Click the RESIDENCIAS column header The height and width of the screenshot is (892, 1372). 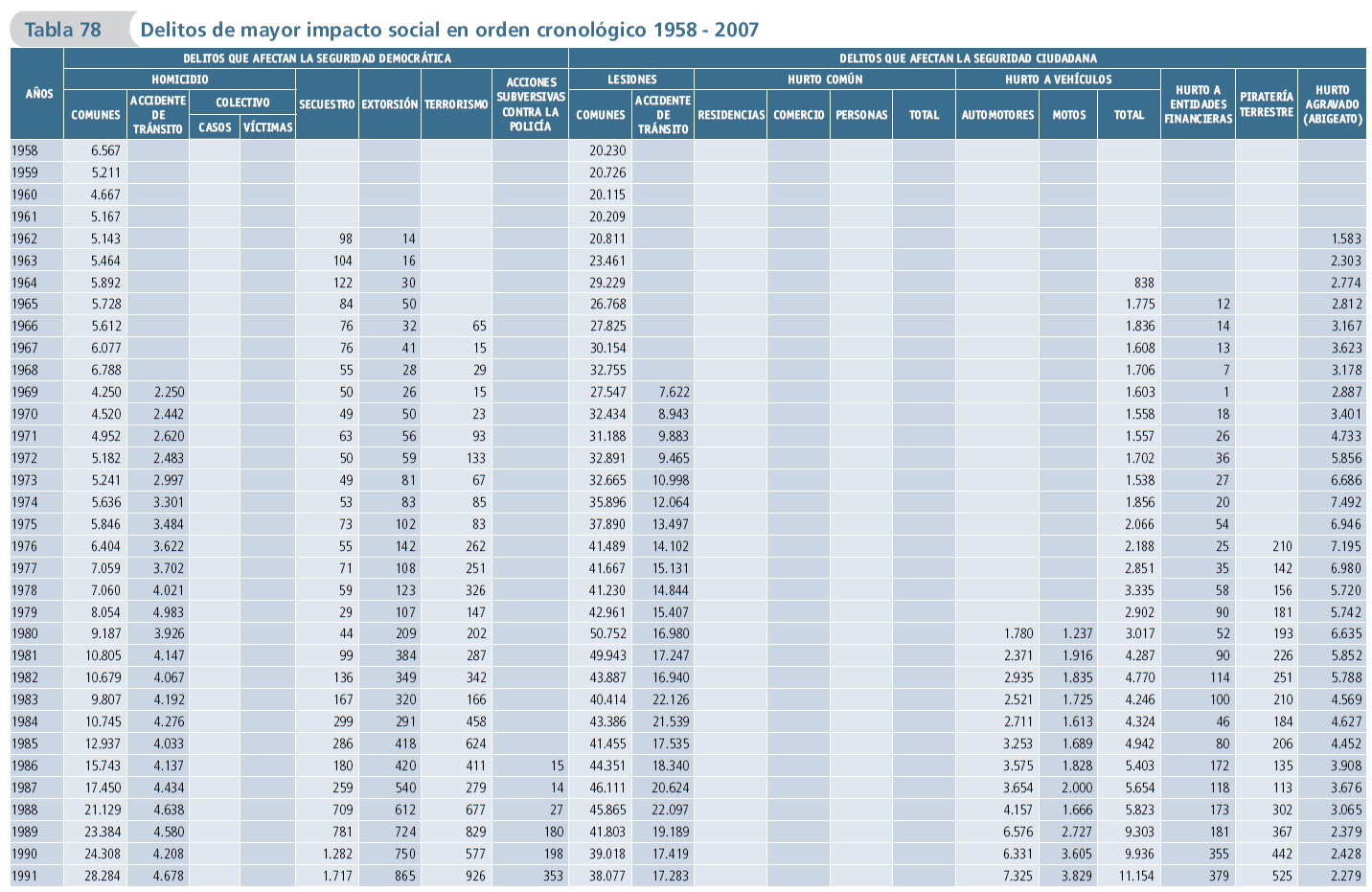click(x=730, y=115)
